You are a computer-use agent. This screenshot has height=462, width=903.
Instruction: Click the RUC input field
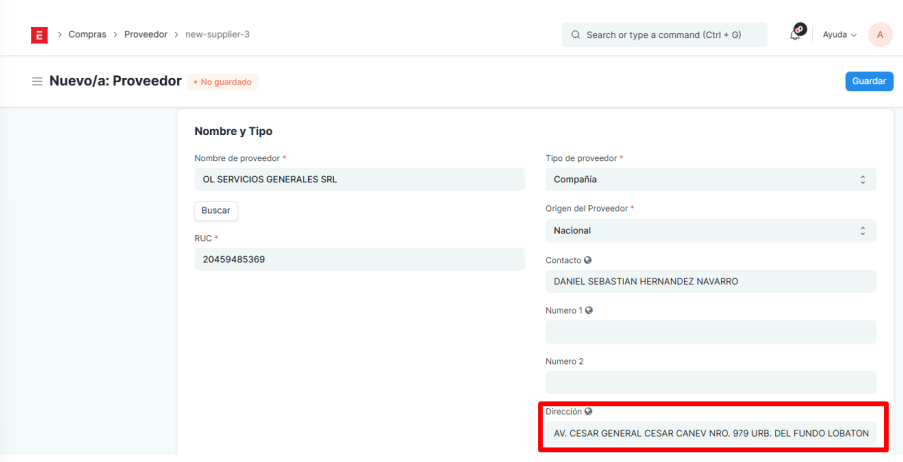pos(359,260)
